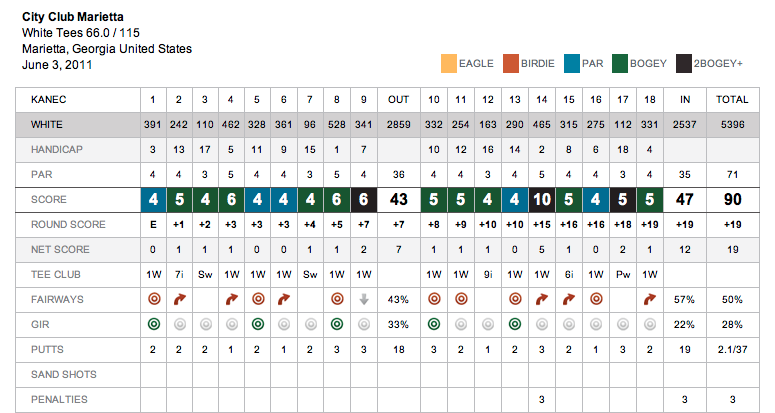
Task: Click the fairway hit target icon for hole 8
Action: (335, 298)
